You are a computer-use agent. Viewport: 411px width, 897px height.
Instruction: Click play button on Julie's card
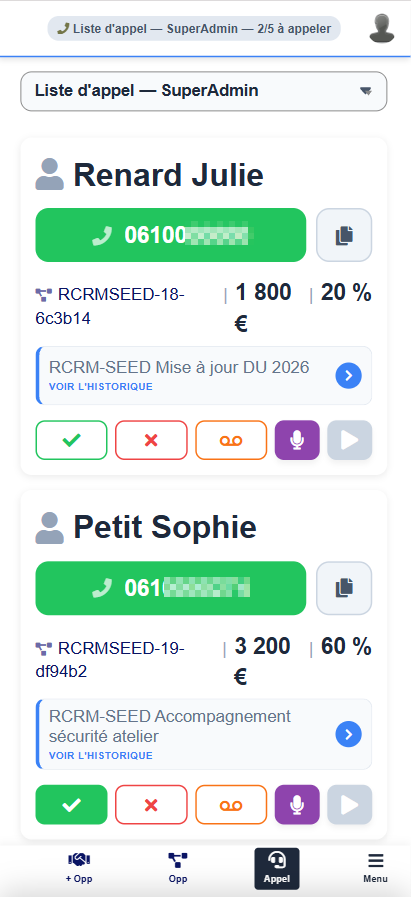pyautogui.click(x=350, y=440)
